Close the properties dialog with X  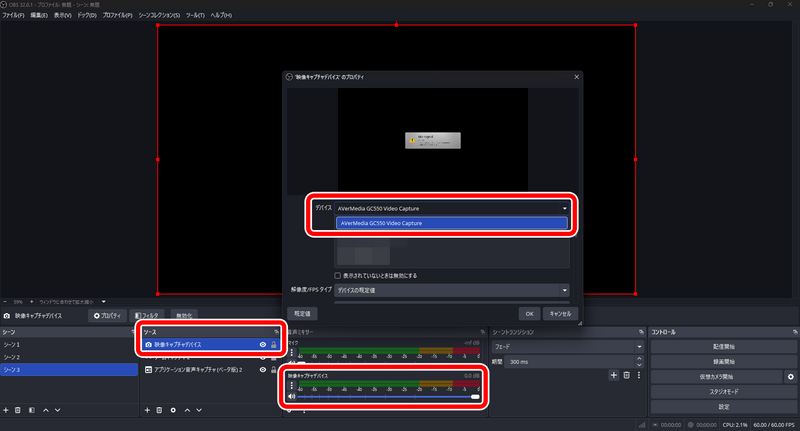(x=577, y=77)
